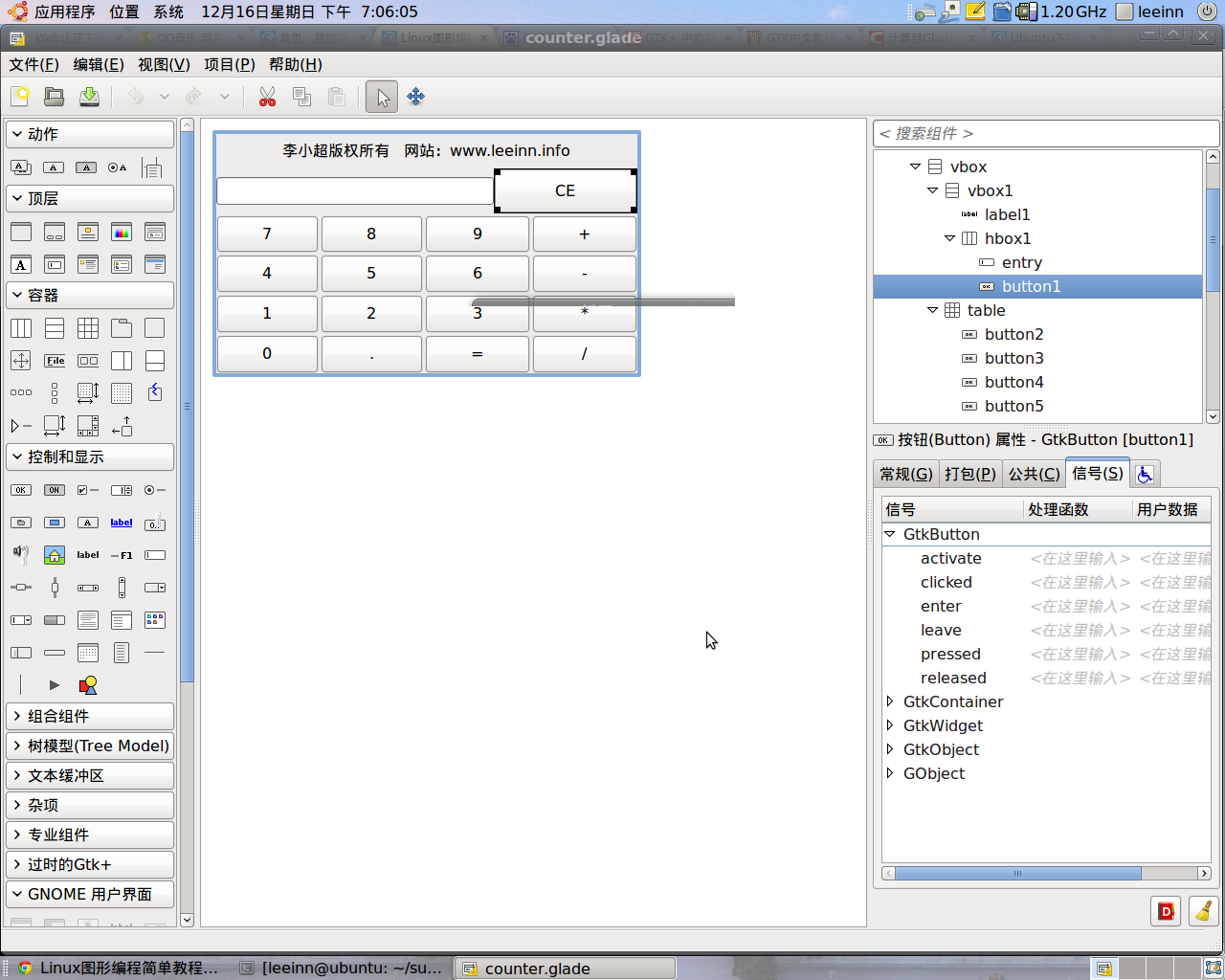Click handler cell for clicked signal
This screenshot has height=980, width=1225.
[1080, 582]
